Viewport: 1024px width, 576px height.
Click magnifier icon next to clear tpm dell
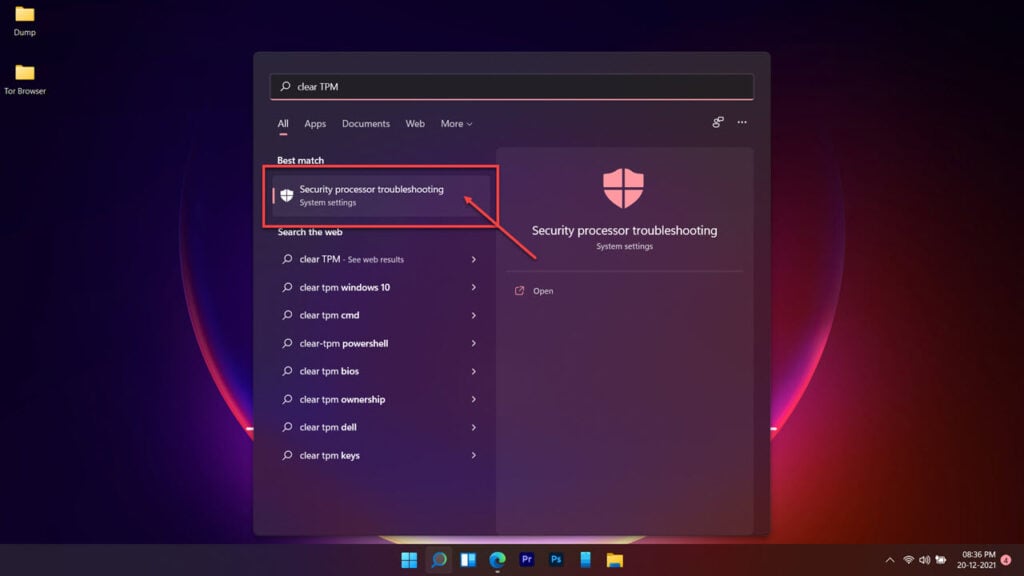287,427
